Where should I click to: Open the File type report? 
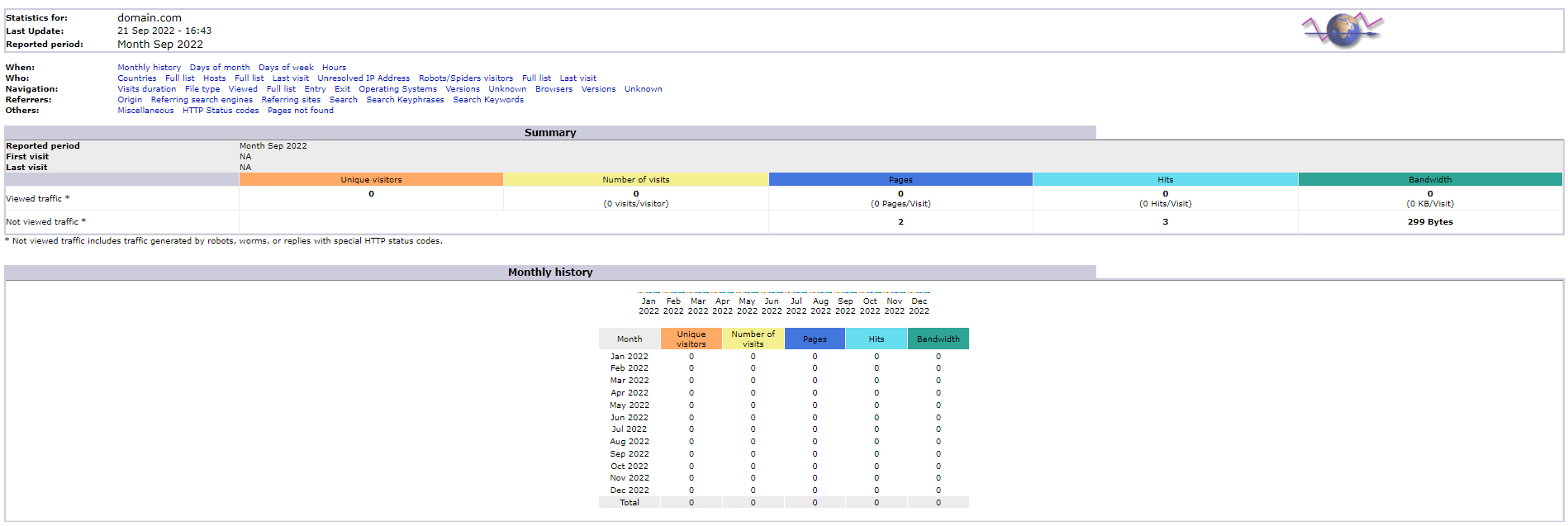pyautogui.click(x=202, y=89)
